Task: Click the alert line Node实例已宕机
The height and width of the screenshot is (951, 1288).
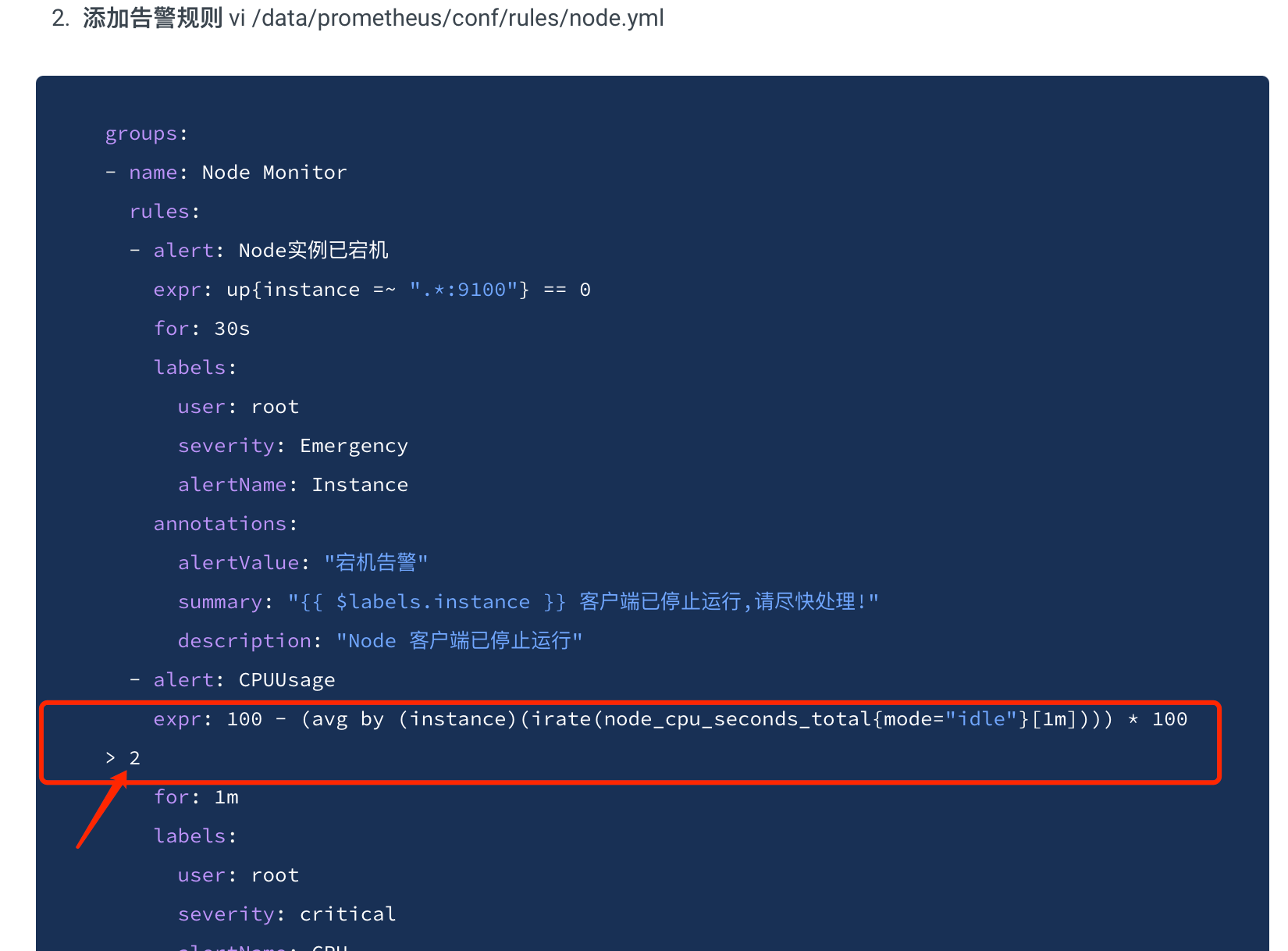Action: pos(271,251)
